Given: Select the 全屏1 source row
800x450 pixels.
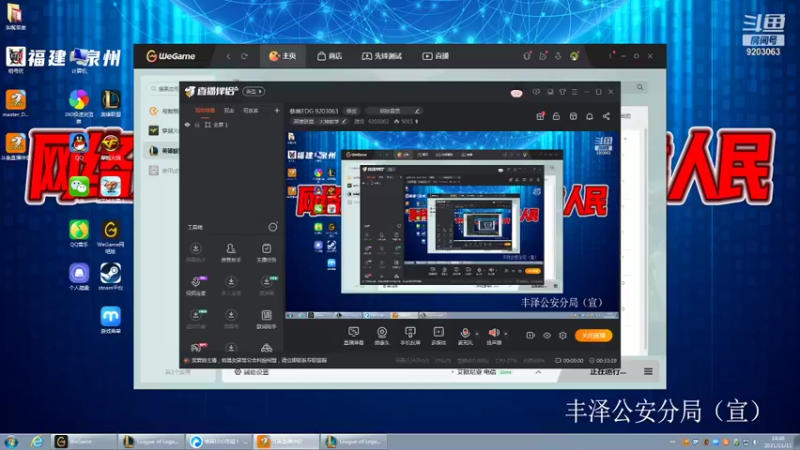Looking at the screenshot, I should tap(232, 125).
